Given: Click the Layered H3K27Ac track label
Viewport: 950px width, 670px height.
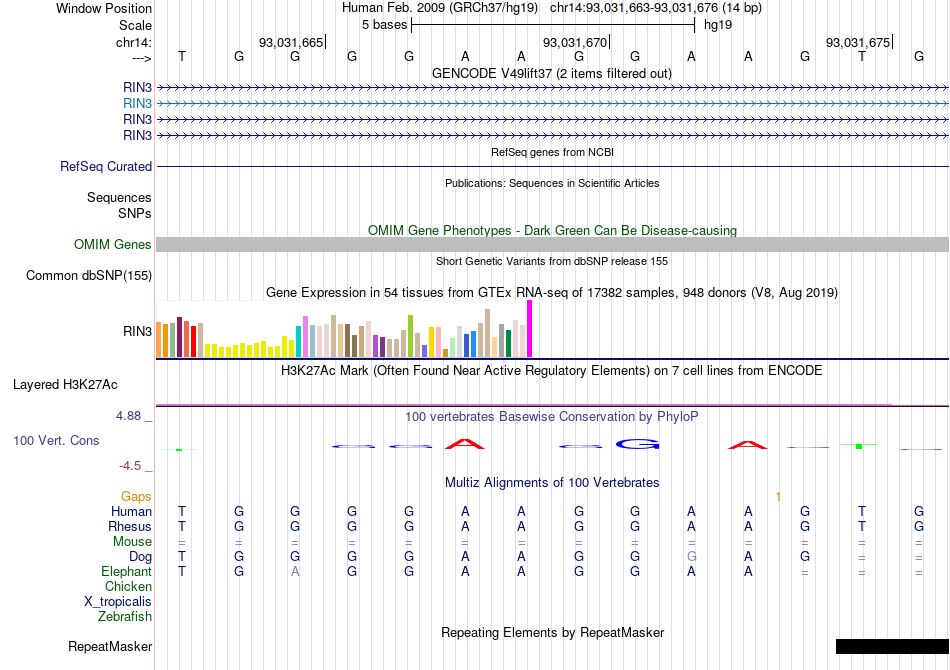Looking at the screenshot, I should pyautogui.click(x=65, y=384).
